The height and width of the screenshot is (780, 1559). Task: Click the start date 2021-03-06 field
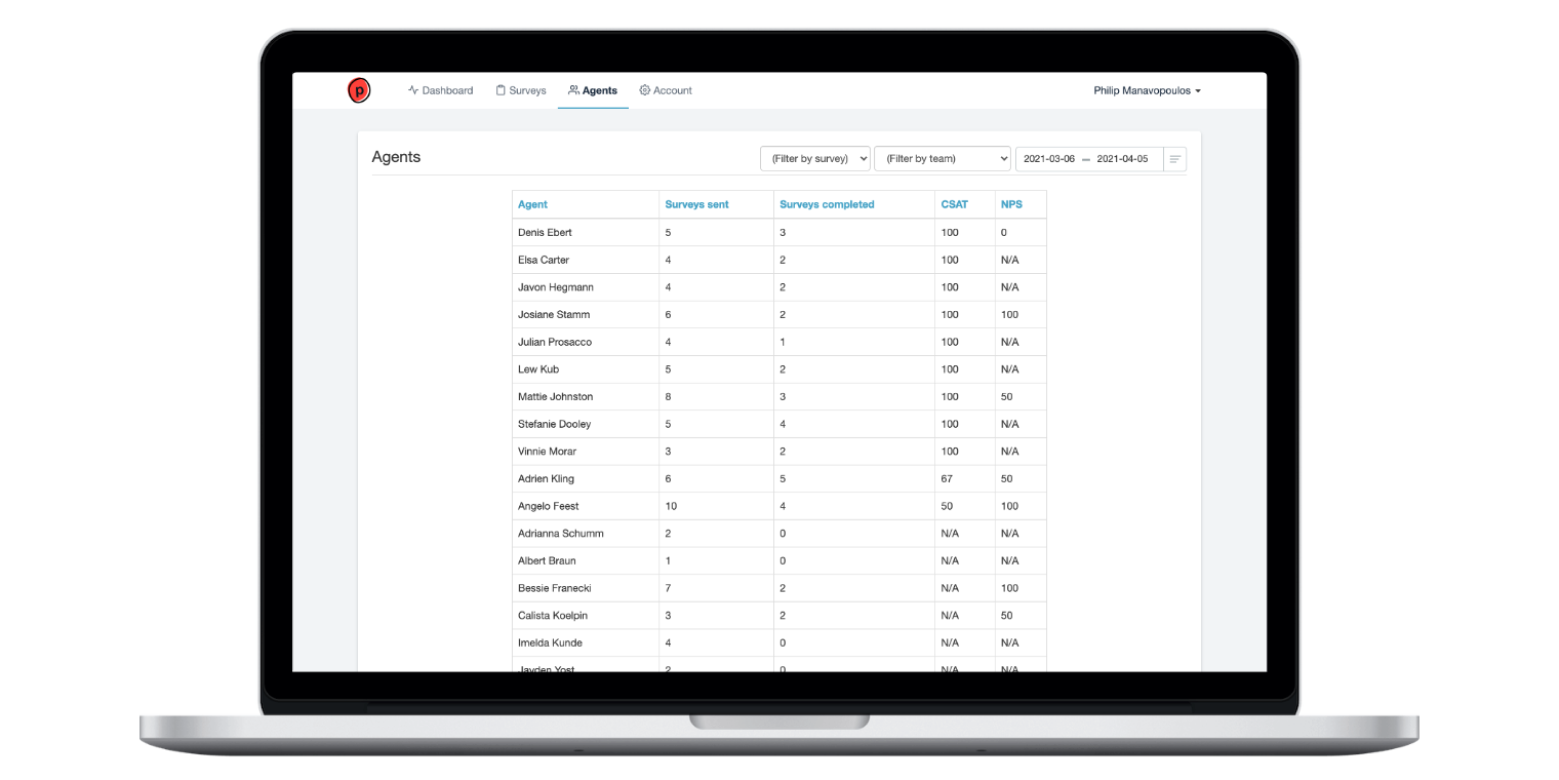click(x=1049, y=159)
